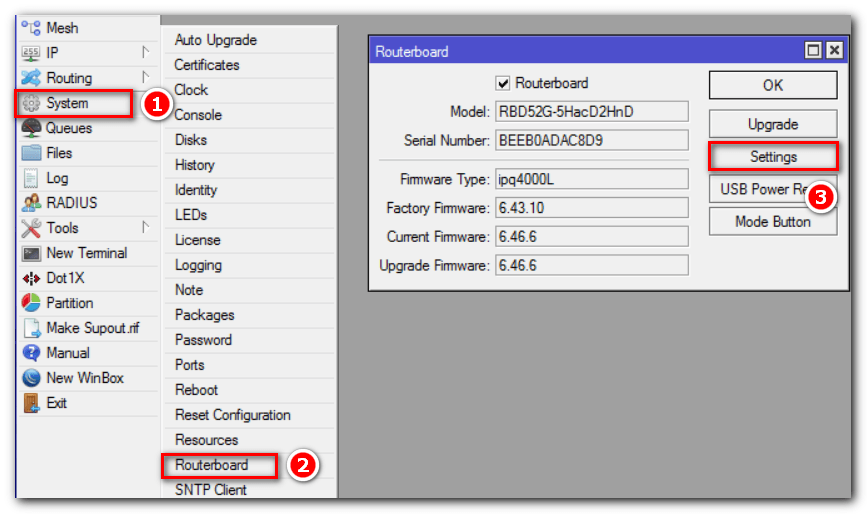Screen dimensions: 867x514
Task: Open Routerboard Settings button
Action: coord(773,157)
